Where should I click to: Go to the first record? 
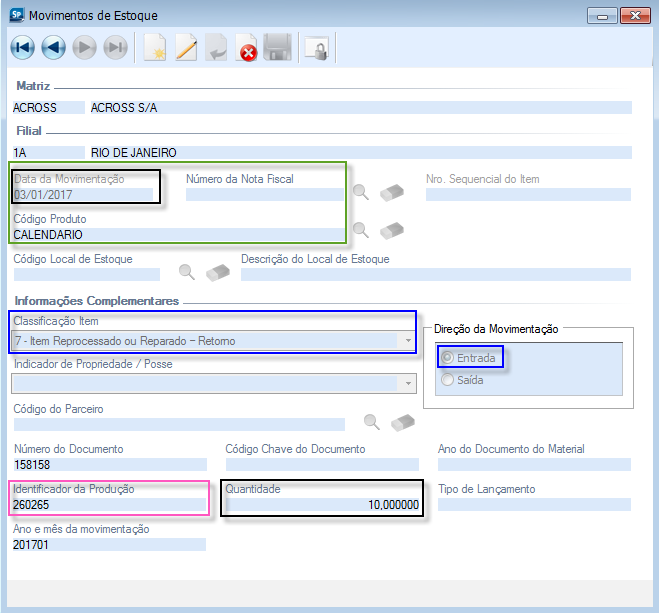[x=22, y=47]
